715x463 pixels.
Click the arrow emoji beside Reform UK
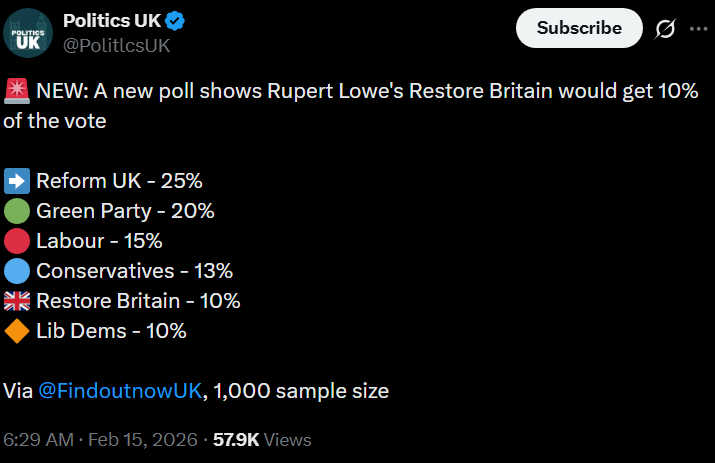click(x=17, y=181)
